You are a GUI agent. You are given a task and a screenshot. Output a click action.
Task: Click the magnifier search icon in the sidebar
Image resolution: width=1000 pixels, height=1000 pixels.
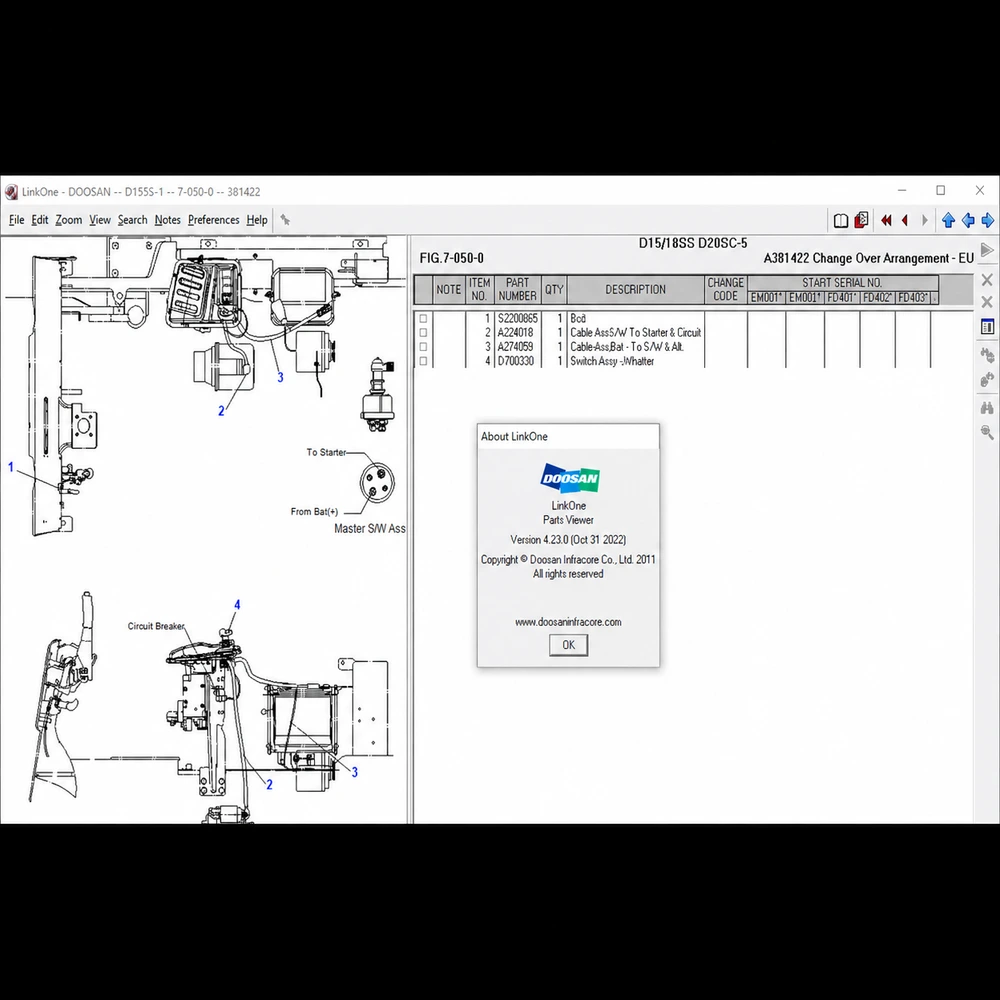click(x=987, y=433)
